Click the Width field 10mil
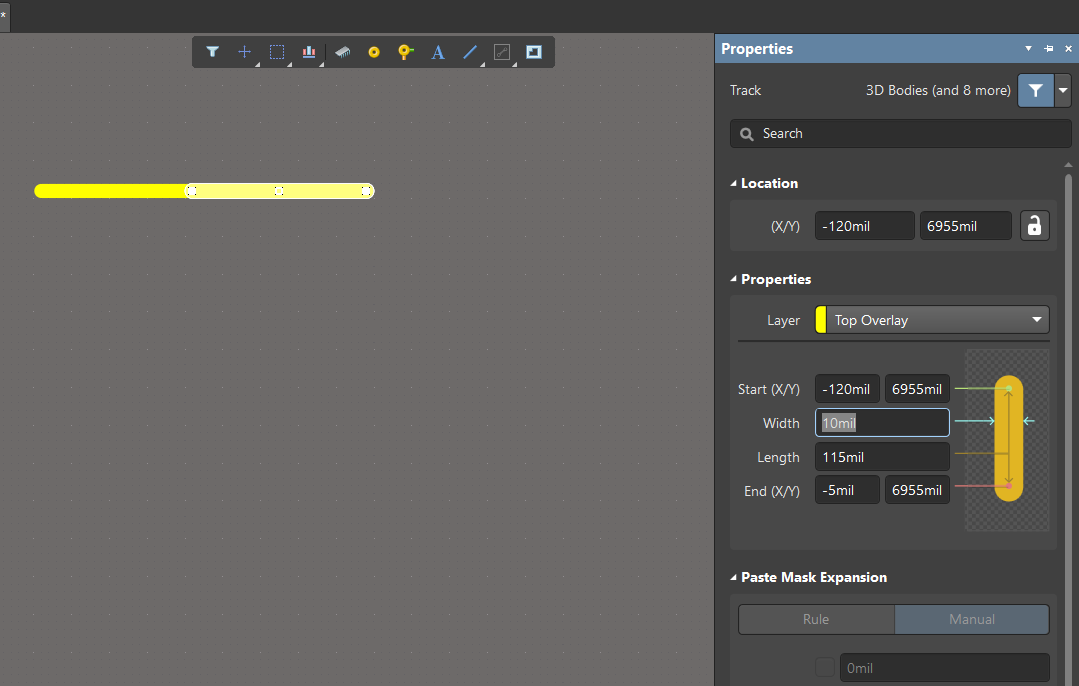Screen dimensions: 1079x686 (882, 422)
